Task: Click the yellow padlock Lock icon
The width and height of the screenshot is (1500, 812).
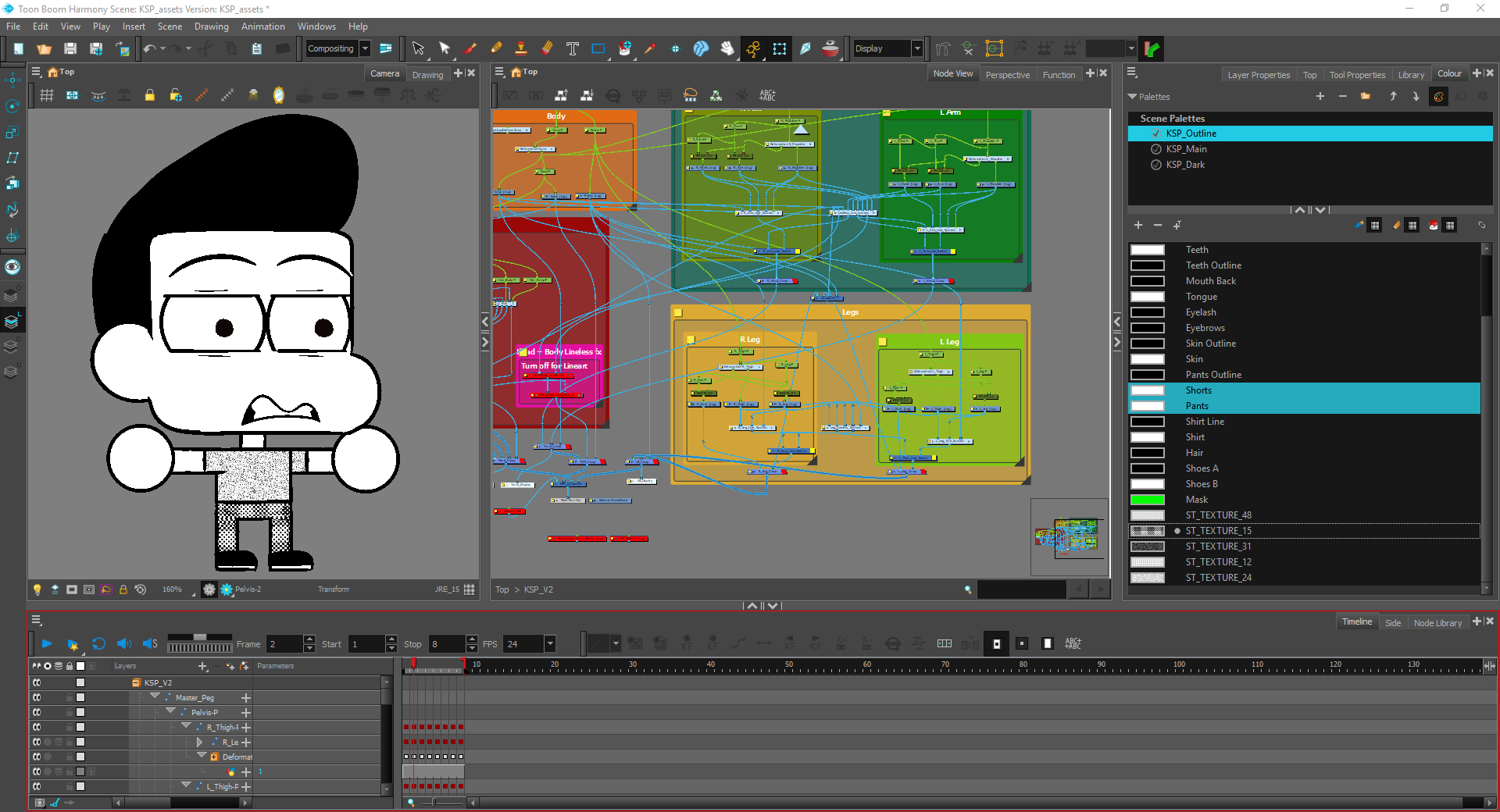Action: coord(149,95)
